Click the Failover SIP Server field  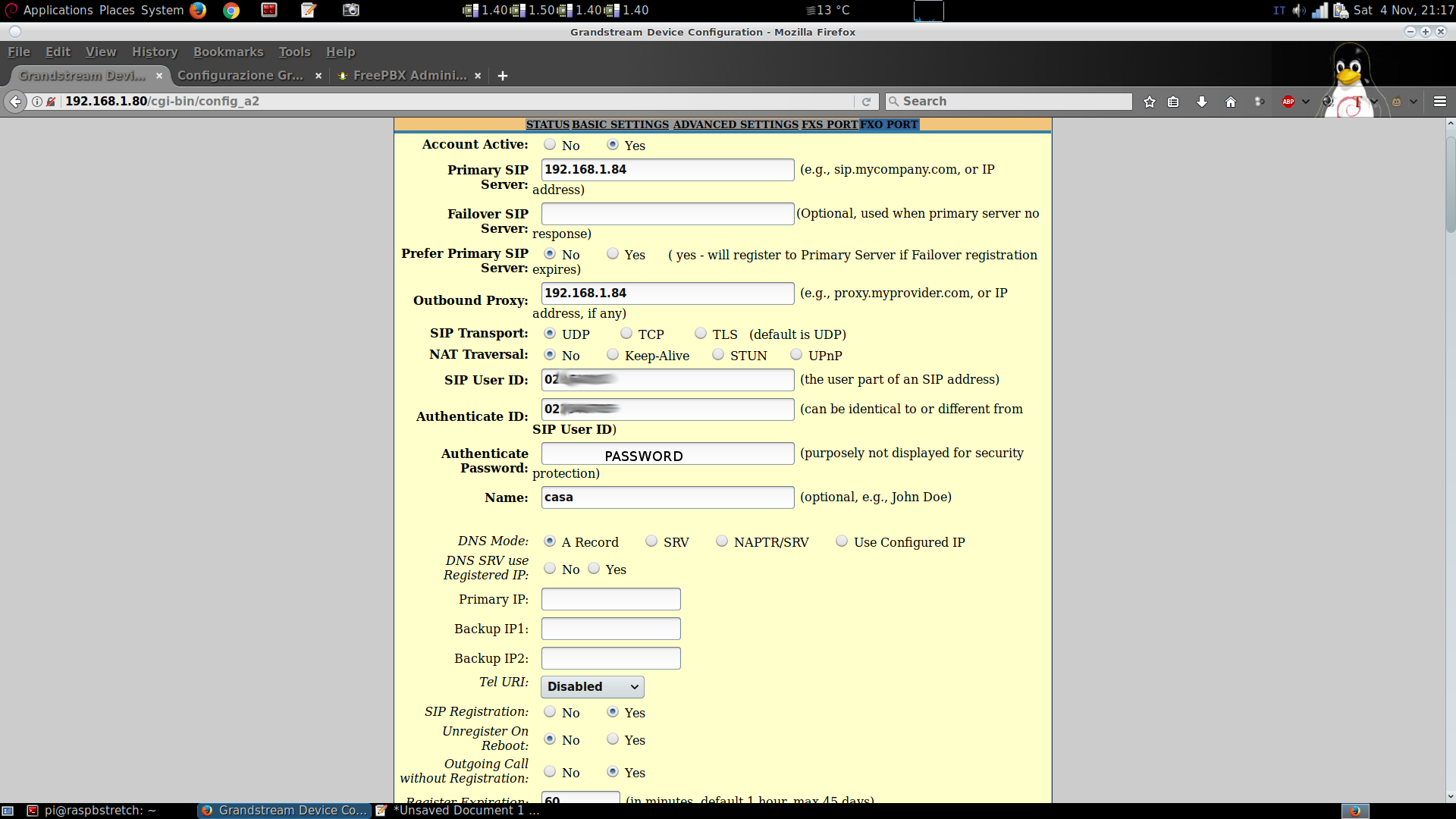click(667, 214)
